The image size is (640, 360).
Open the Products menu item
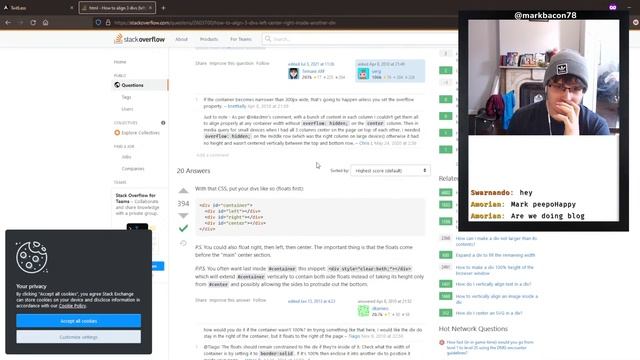pos(209,39)
